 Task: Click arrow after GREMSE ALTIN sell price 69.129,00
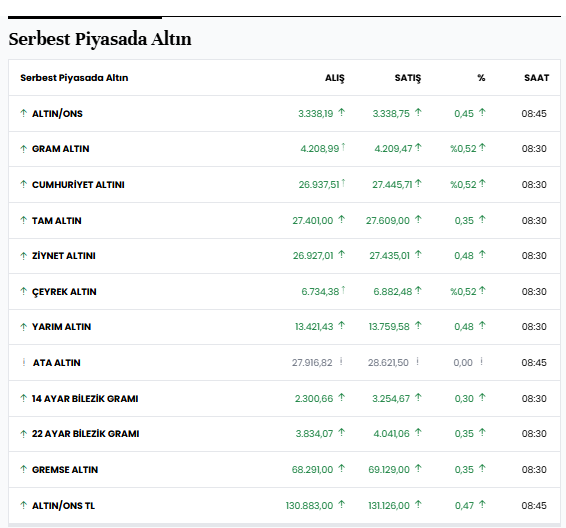click(418, 468)
